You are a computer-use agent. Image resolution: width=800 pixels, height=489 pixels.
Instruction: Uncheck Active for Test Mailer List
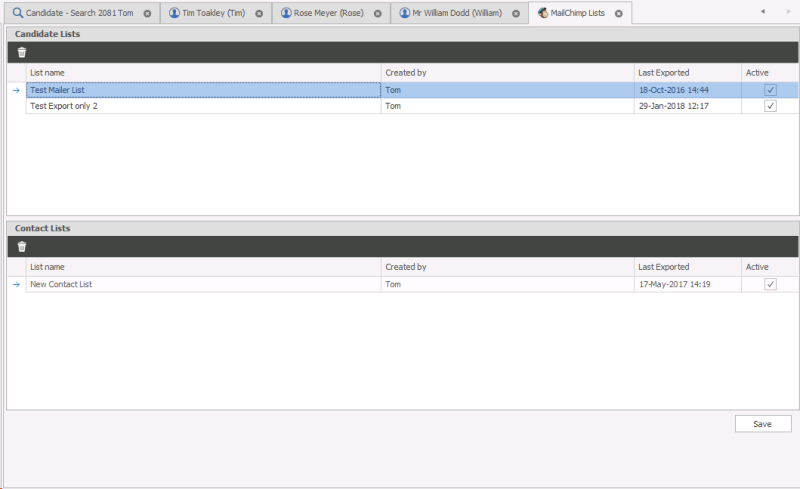770,90
